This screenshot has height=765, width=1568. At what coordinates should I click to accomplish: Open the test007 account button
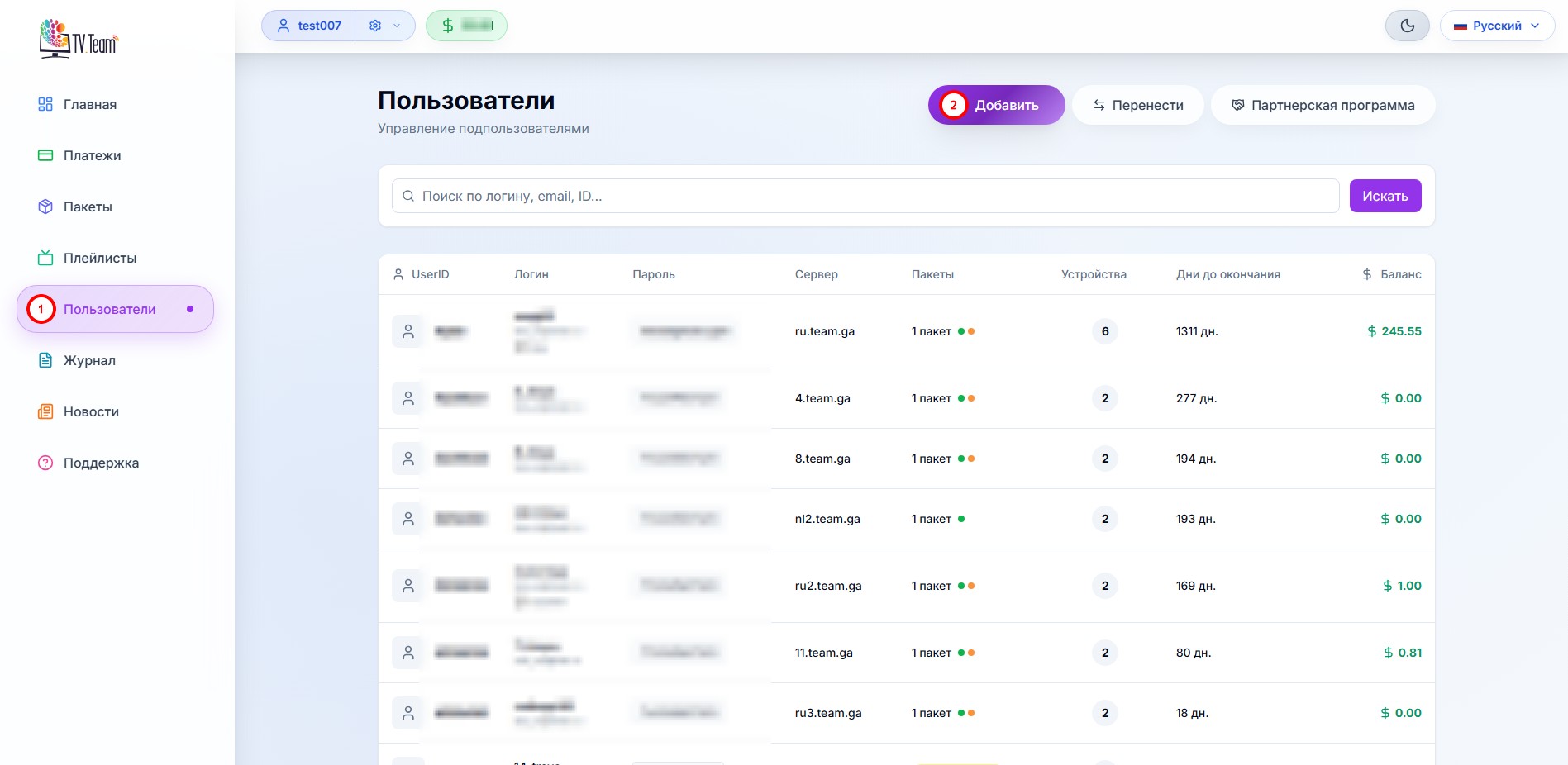click(x=309, y=26)
